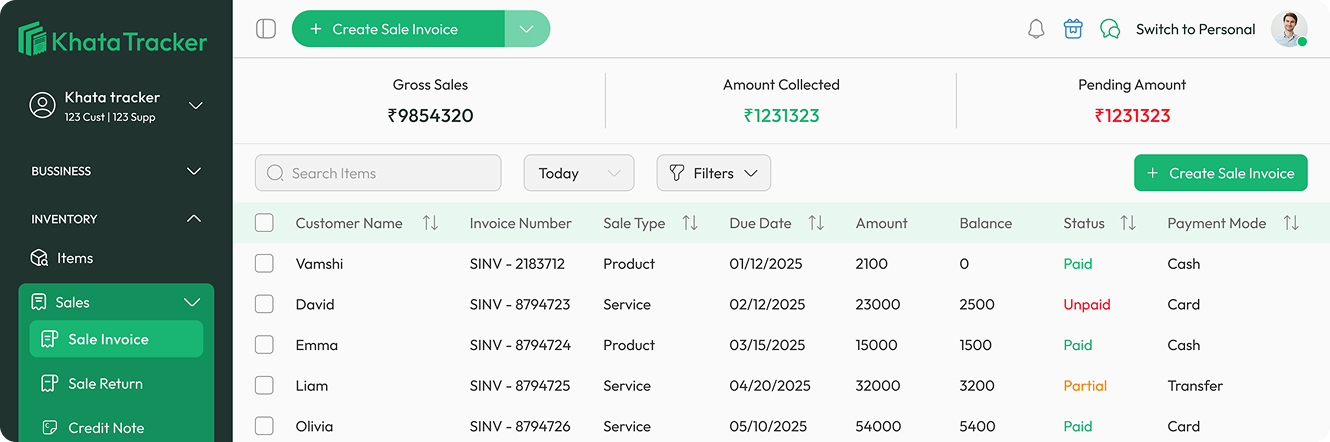Screen dimensions: 1330x442
Task: Click customer name Olivia
Action: [x=314, y=426]
